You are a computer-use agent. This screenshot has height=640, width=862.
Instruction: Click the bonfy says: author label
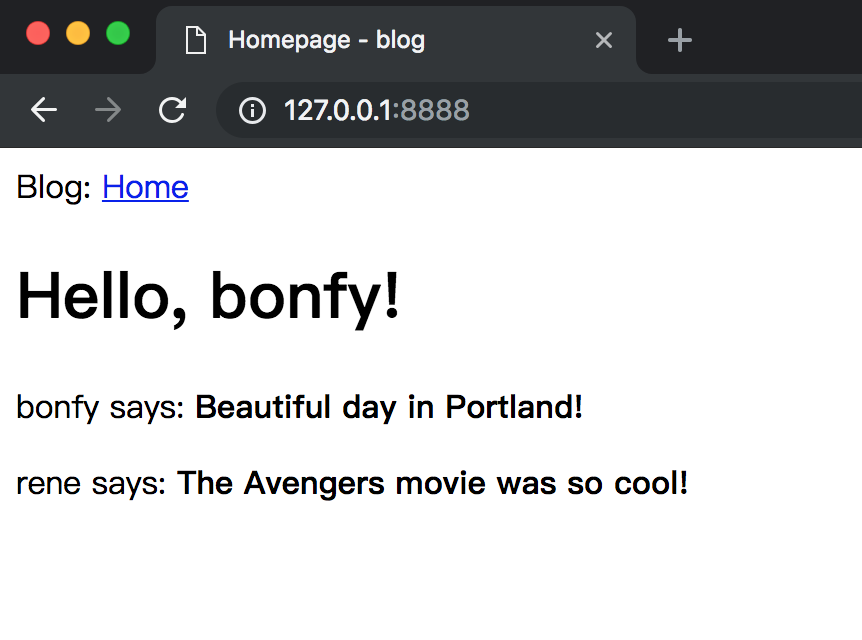click(100, 408)
